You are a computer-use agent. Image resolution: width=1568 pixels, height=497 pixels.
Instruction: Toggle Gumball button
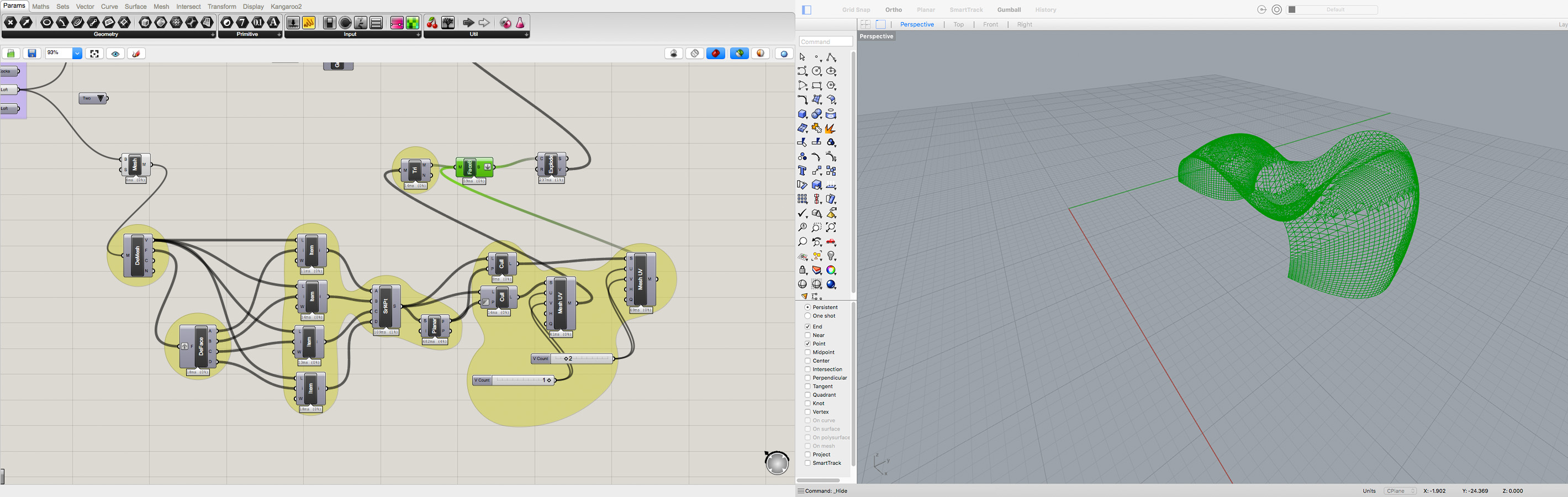1009,10
